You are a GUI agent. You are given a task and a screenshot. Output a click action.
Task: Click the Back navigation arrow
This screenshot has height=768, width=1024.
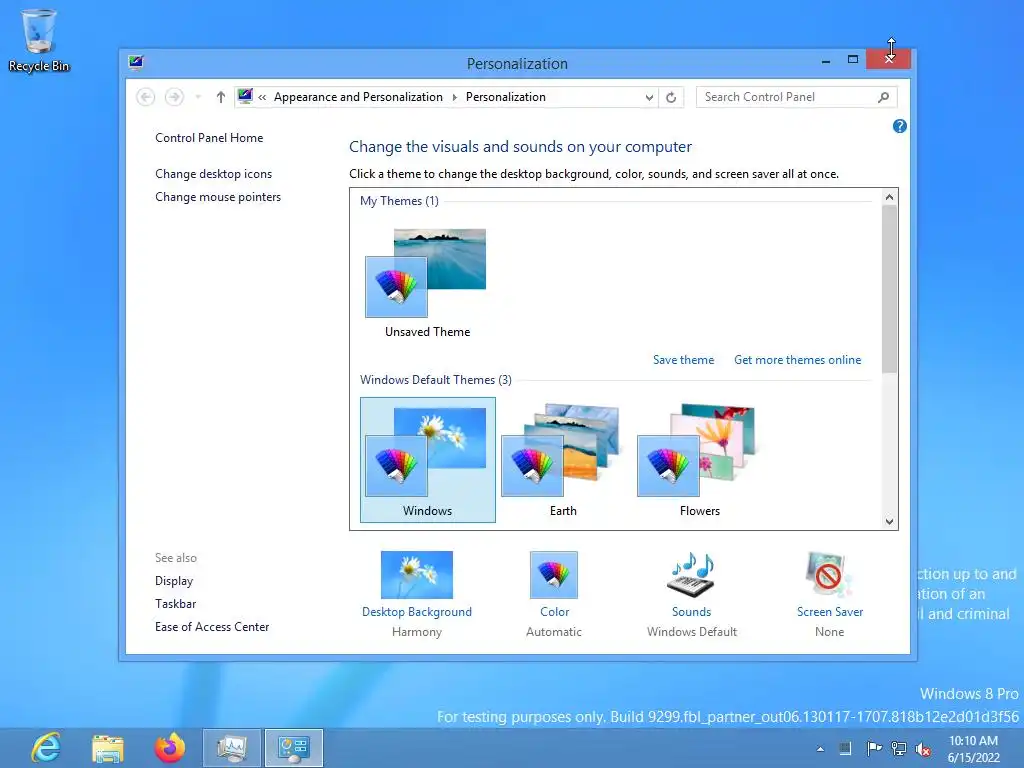pos(146,97)
